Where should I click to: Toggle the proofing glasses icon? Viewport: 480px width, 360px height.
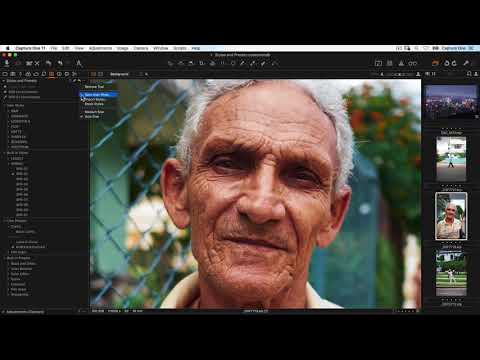tap(413, 63)
